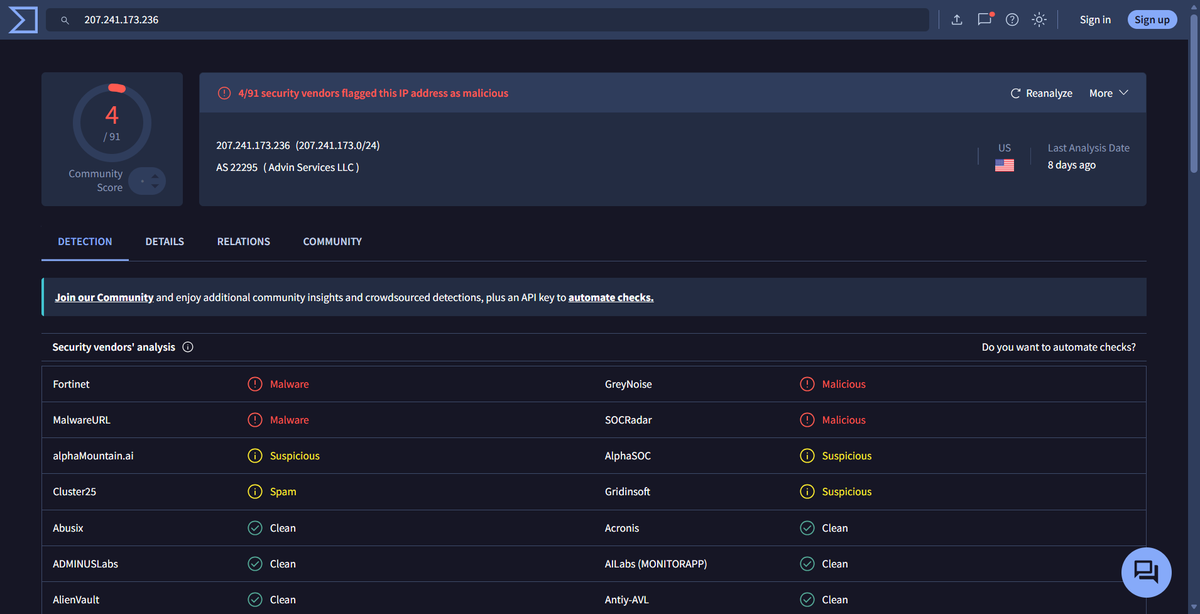Click the 4/91 detection score circle

[112, 122]
